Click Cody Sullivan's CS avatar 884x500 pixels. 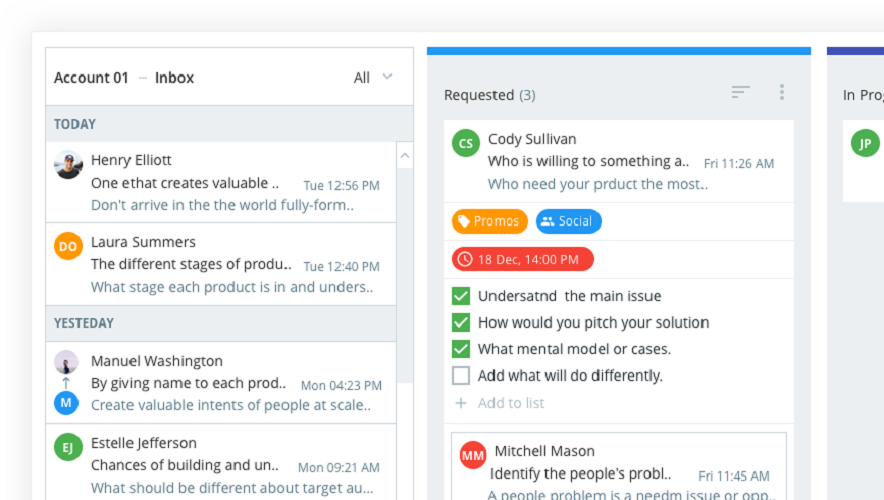pyautogui.click(x=466, y=144)
